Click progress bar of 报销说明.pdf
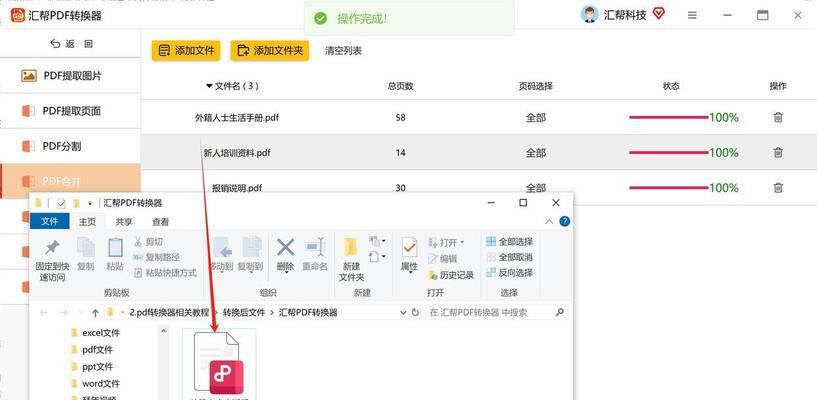This screenshot has height=400, width=817. coord(669,188)
